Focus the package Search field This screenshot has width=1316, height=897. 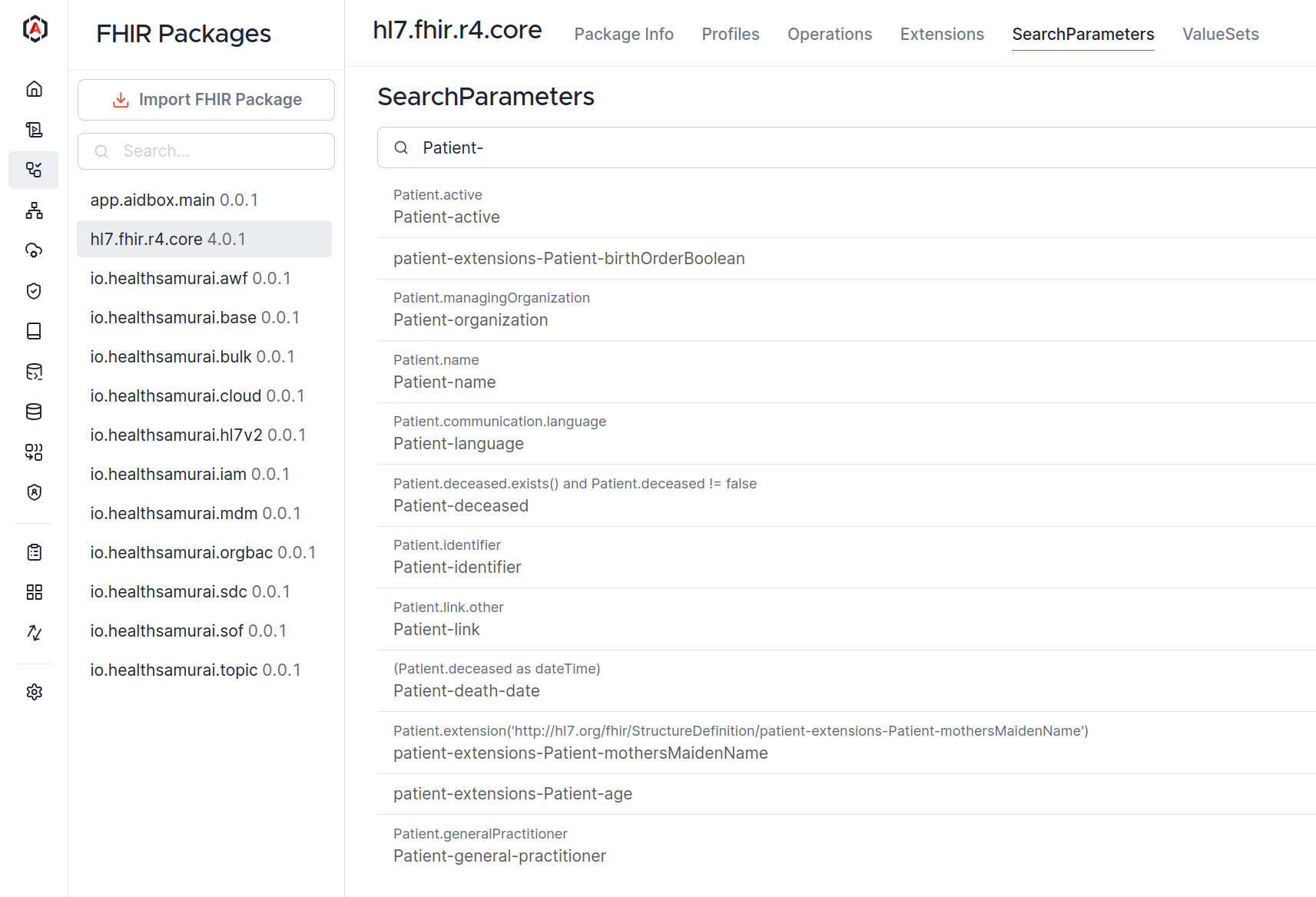click(x=206, y=151)
